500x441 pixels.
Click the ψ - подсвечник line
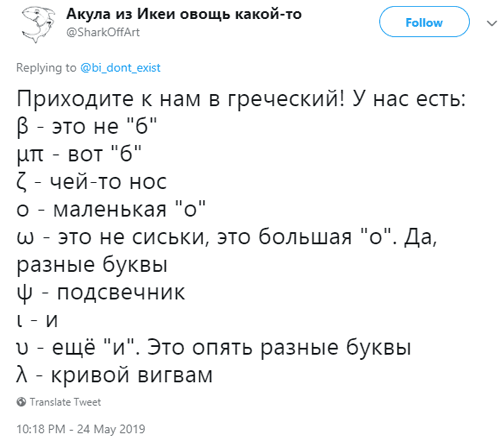pos(101,293)
